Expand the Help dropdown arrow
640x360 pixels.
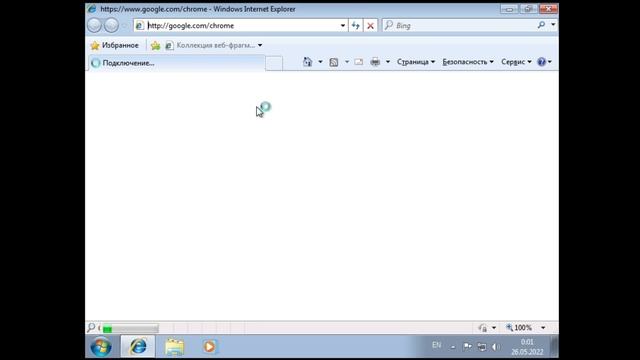pos(550,62)
